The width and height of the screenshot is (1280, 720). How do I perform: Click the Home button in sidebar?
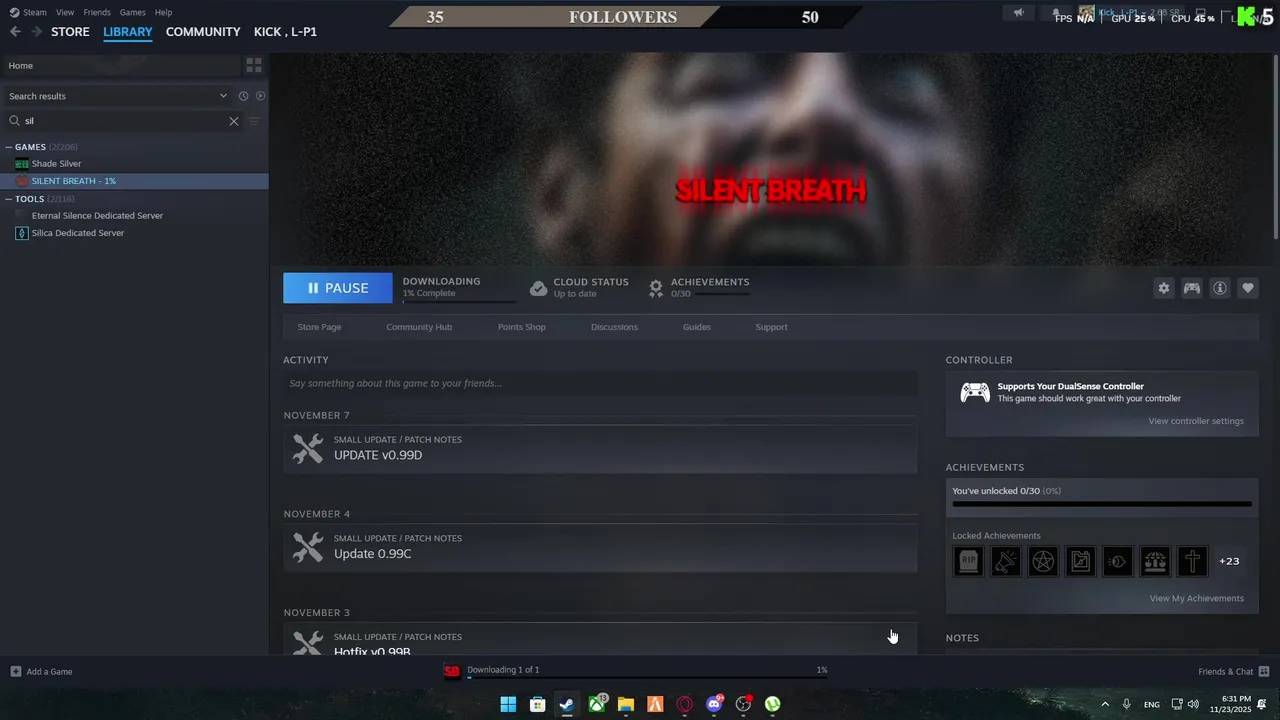point(120,65)
